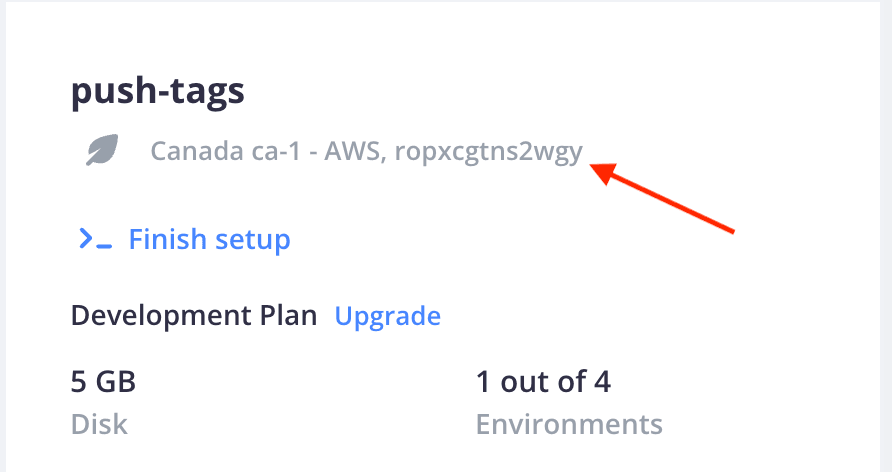Click the word Canada in region line
Image resolution: width=892 pixels, height=472 pixels.
pyautogui.click(x=197, y=151)
